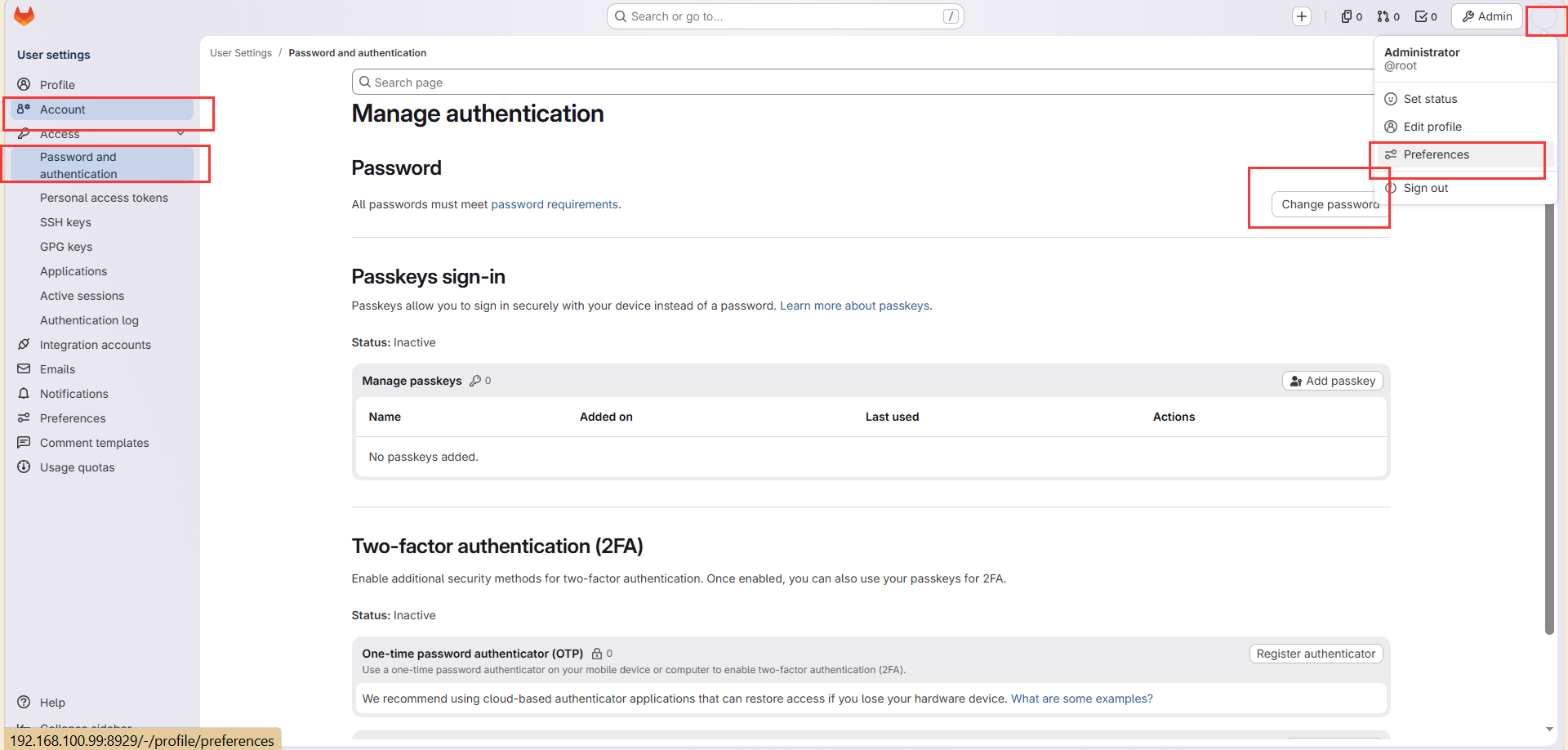Viewport: 1568px width, 750px height.
Task: Open What are some examples link
Action: [1081, 699]
